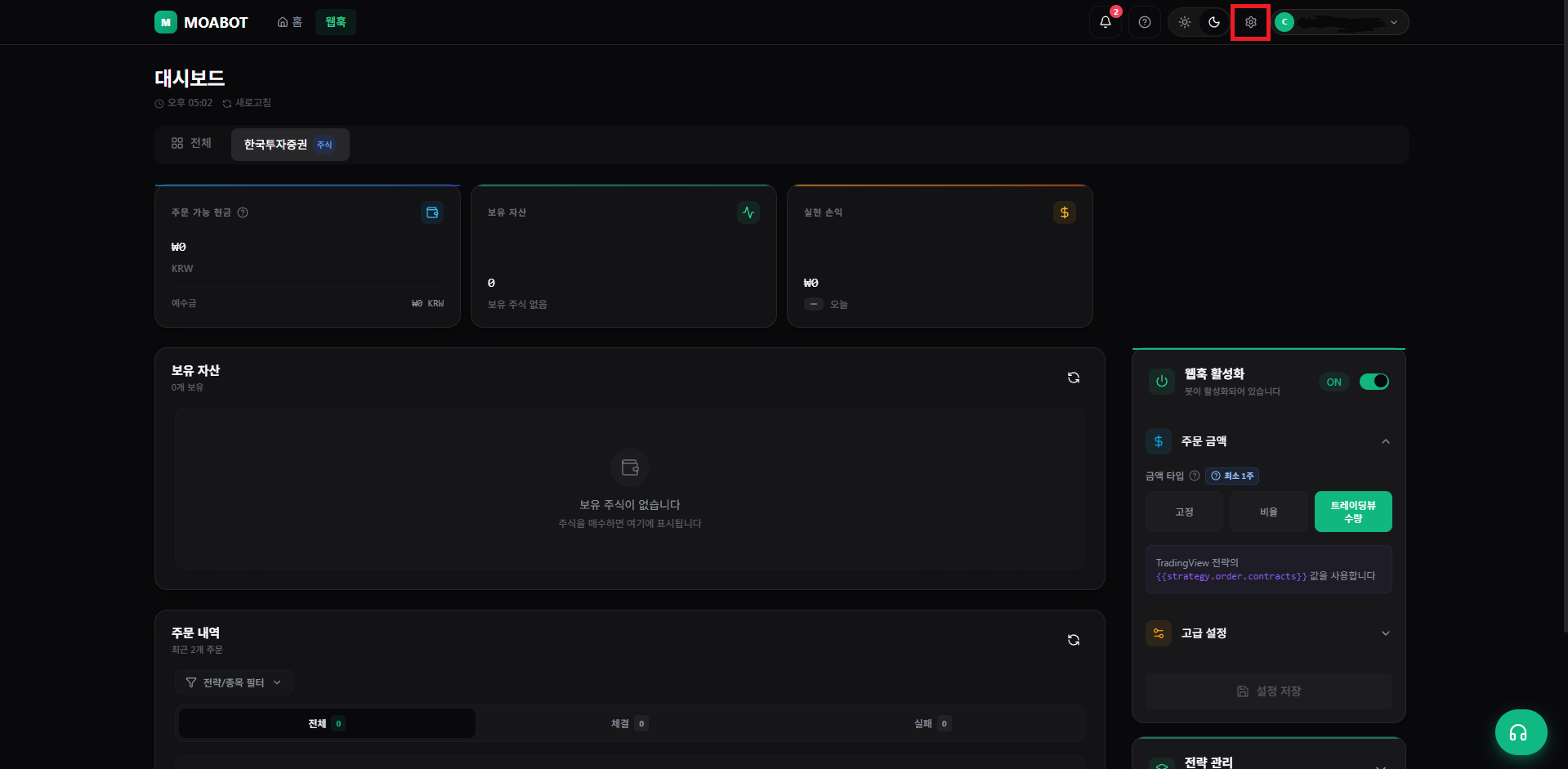Click the 예수금 row label
Image resolution: width=1568 pixels, height=769 pixels.
point(184,303)
